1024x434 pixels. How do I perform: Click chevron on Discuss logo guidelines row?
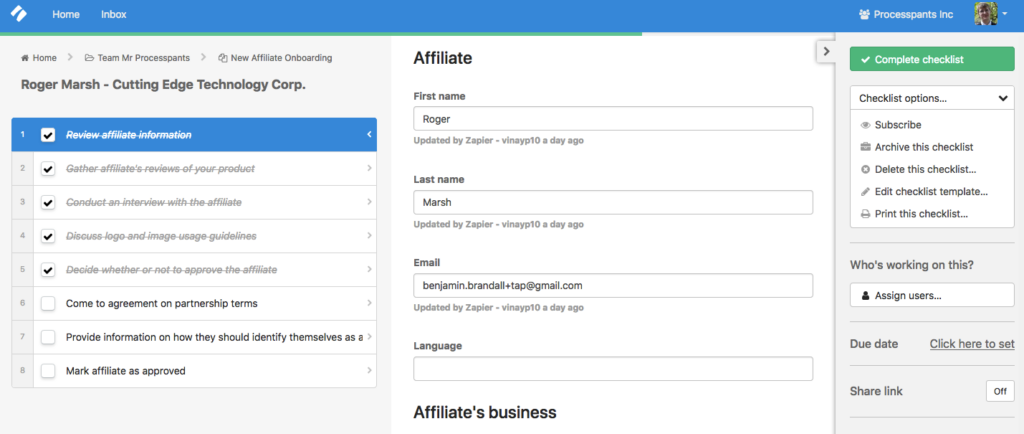tap(369, 236)
